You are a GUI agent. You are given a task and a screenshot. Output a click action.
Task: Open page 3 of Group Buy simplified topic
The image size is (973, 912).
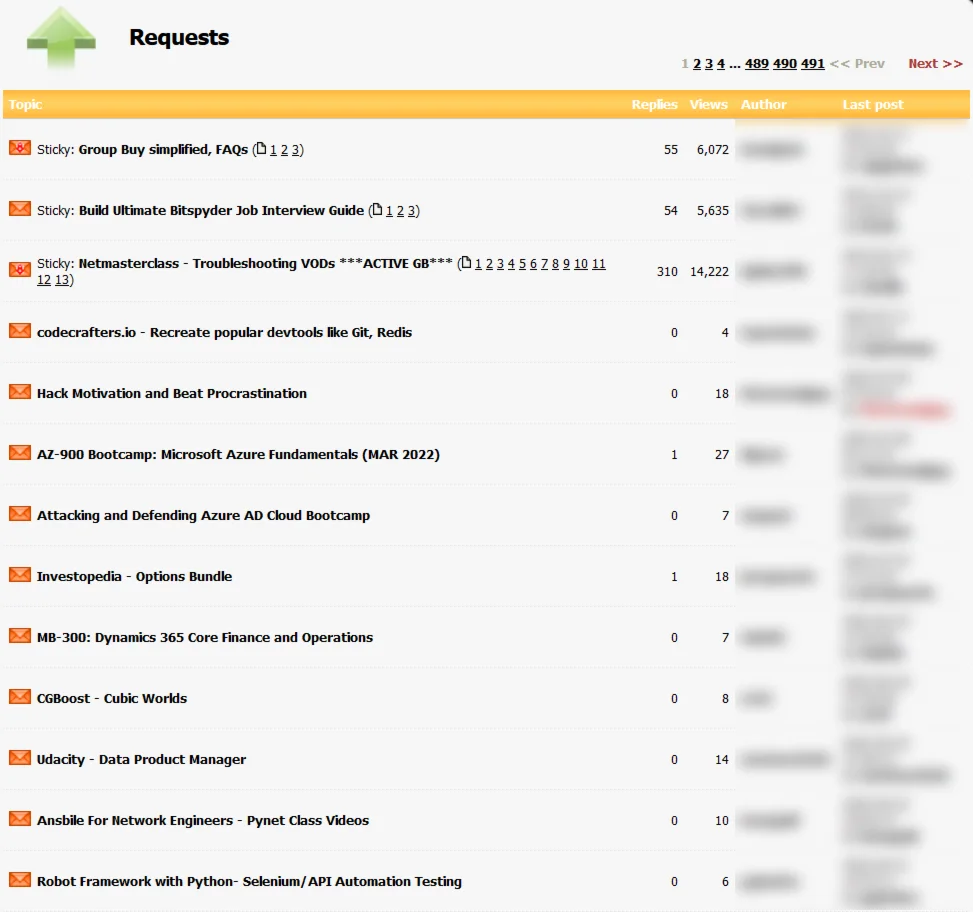[295, 150]
